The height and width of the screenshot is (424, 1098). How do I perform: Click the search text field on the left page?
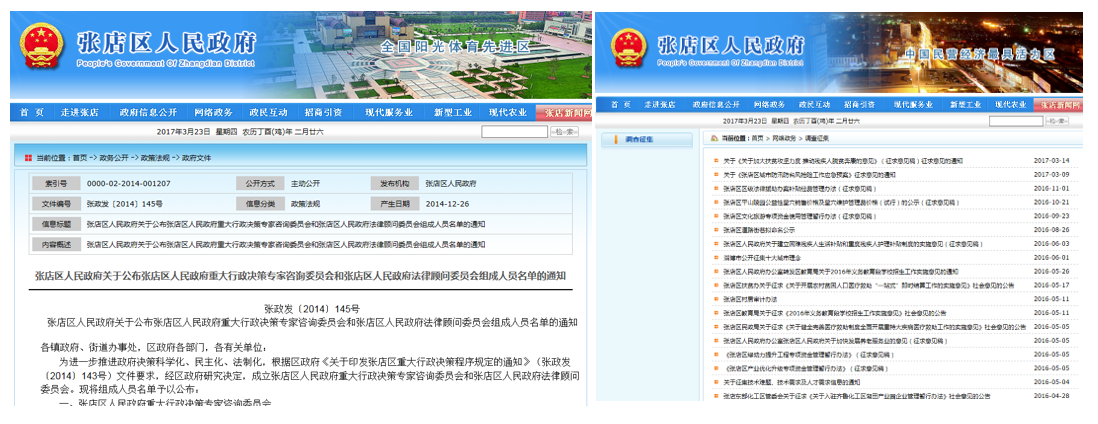tap(514, 132)
